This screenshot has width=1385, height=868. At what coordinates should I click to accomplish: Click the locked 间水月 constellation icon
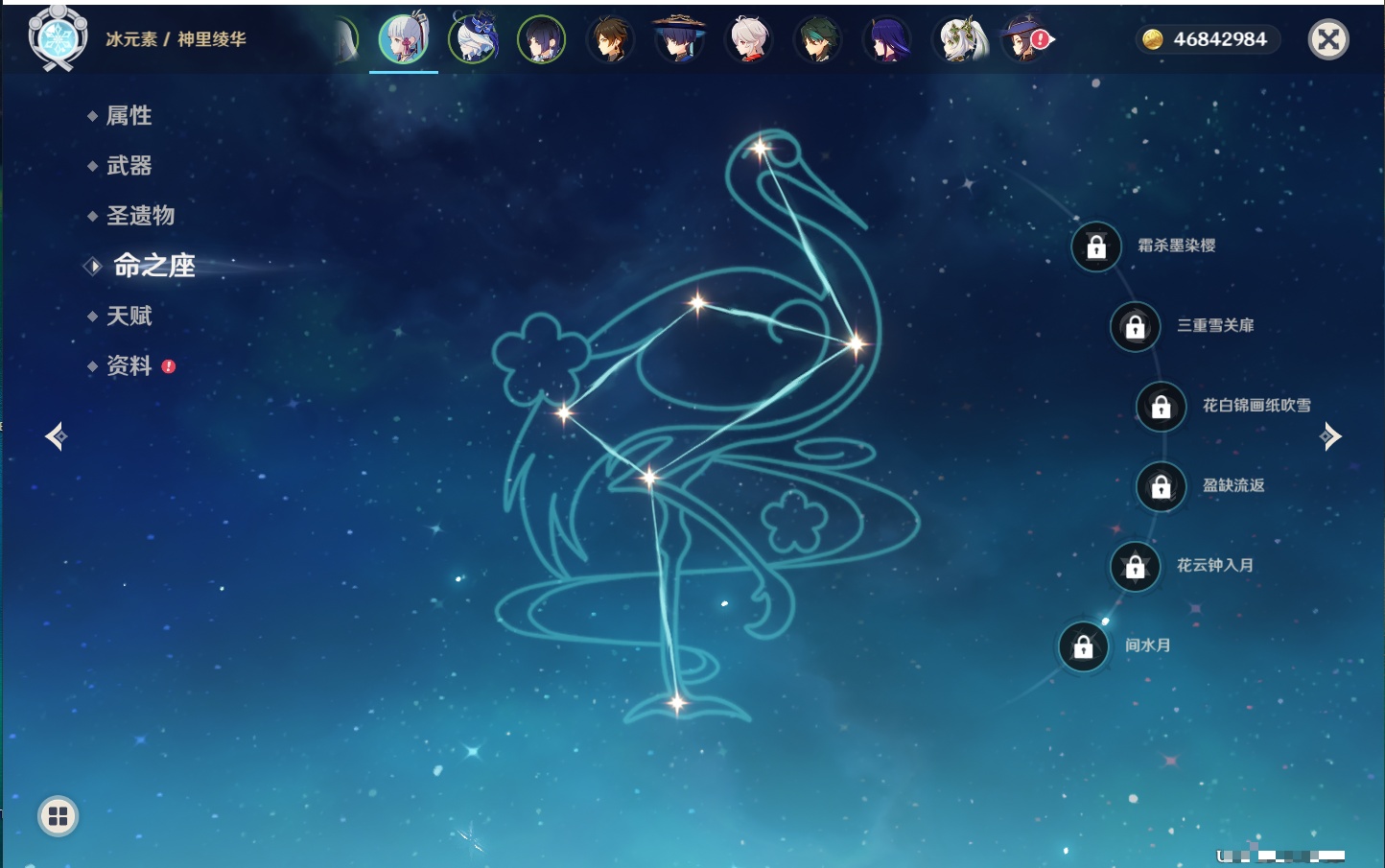1084,645
